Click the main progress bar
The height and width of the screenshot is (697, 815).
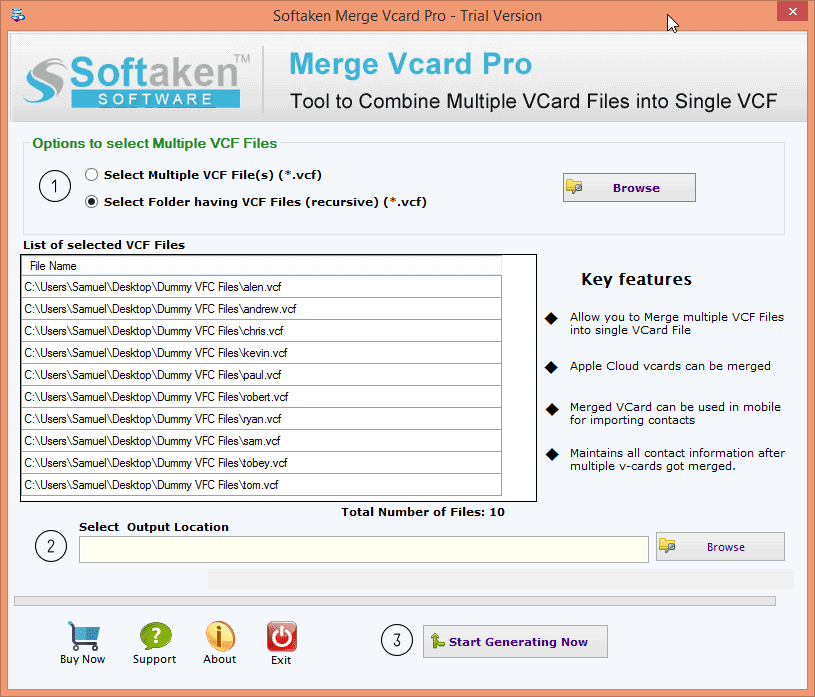tap(395, 601)
